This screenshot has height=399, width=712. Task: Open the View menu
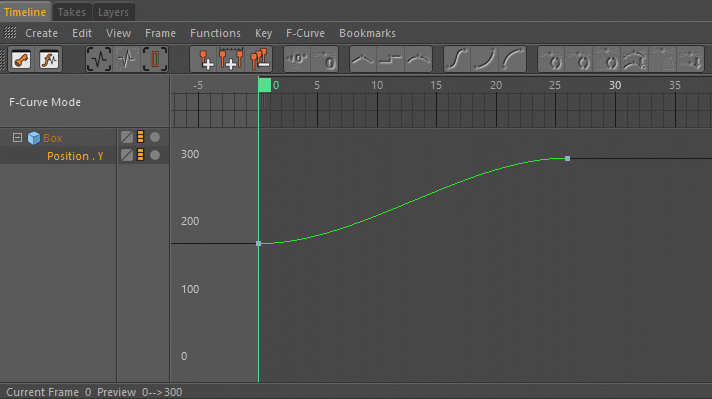pyautogui.click(x=119, y=33)
